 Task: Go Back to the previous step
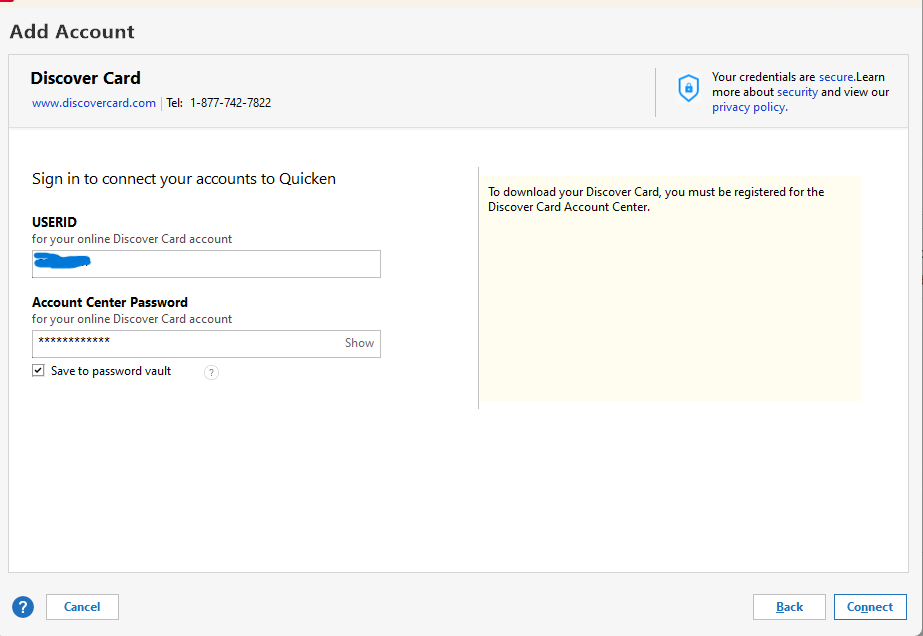coord(789,607)
